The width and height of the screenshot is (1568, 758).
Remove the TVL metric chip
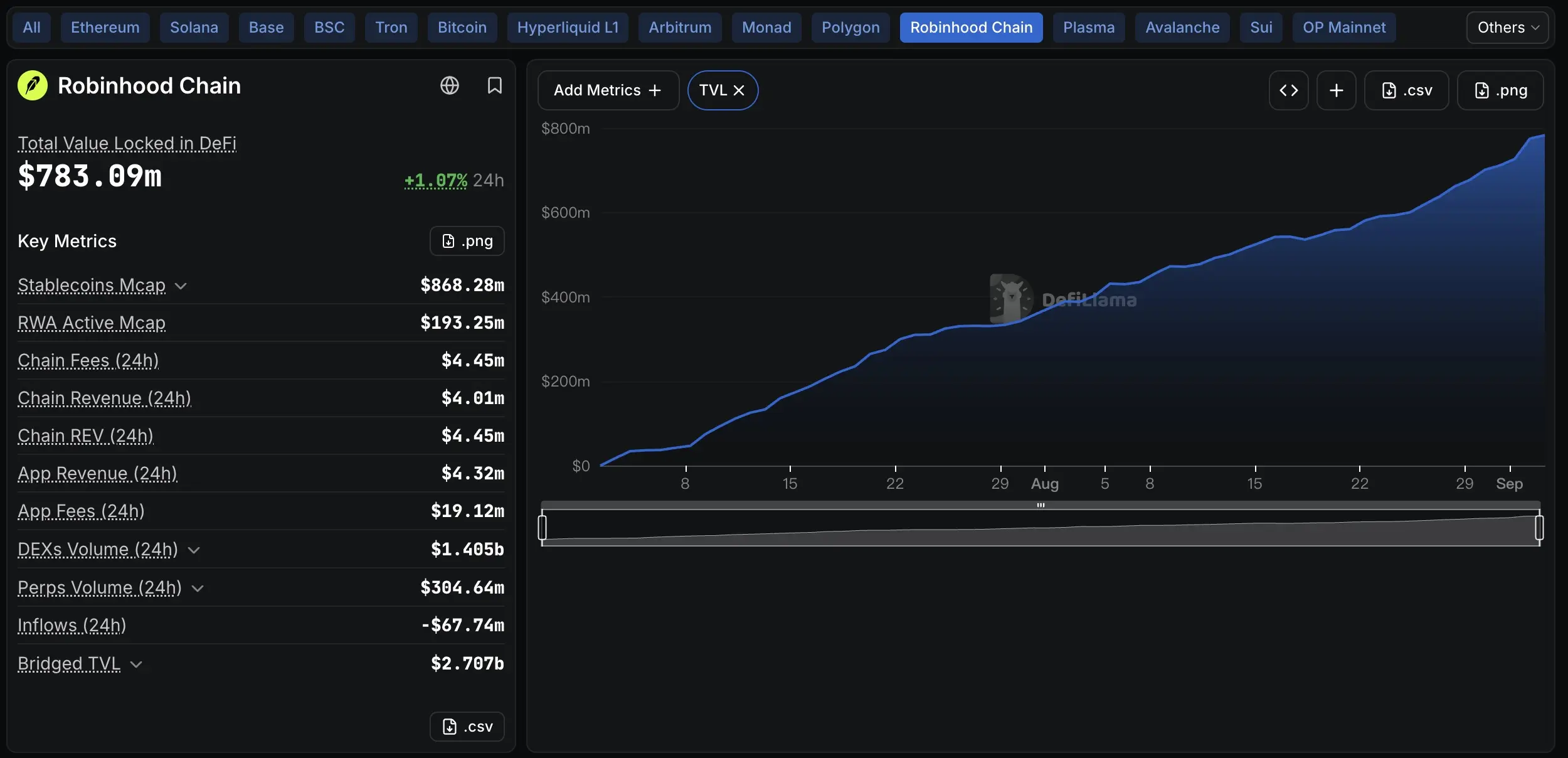pos(739,90)
